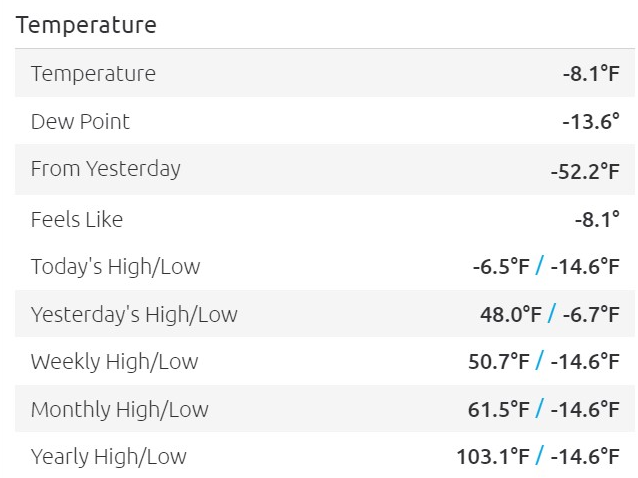Image resolution: width=638 pixels, height=478 pixels.
Task: Click the weekly high value 50.7°F
Action: tap(499, 361)
